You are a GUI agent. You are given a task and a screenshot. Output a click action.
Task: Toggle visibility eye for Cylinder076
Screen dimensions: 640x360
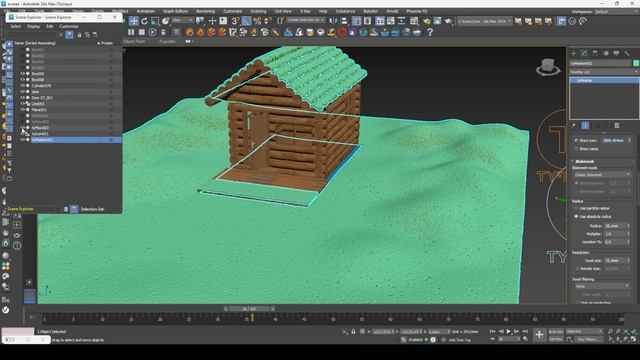click(x=22, y=86)
